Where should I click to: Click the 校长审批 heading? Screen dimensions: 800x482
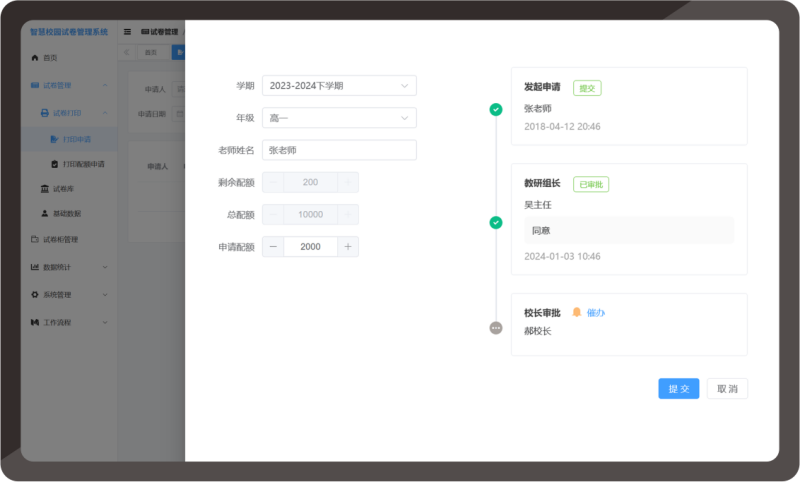[x=542, y=313]
